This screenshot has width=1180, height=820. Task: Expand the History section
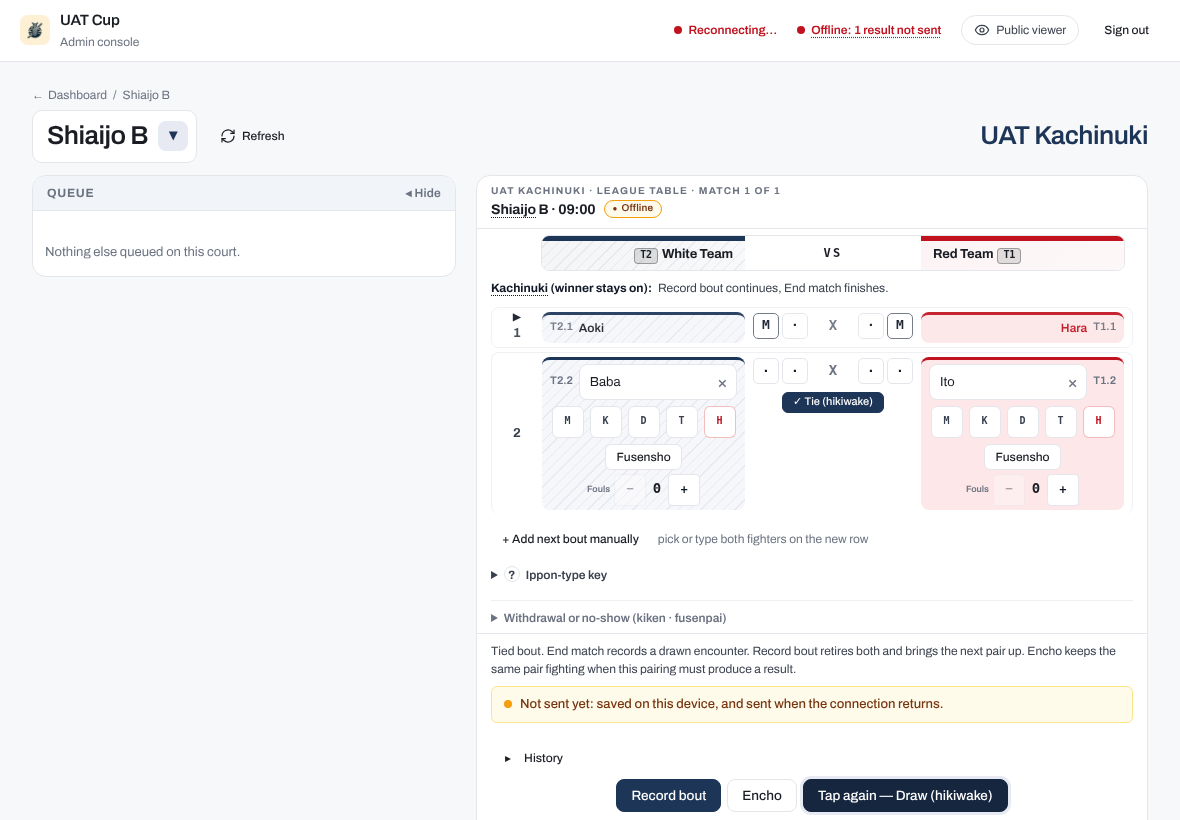coord(534,758)
